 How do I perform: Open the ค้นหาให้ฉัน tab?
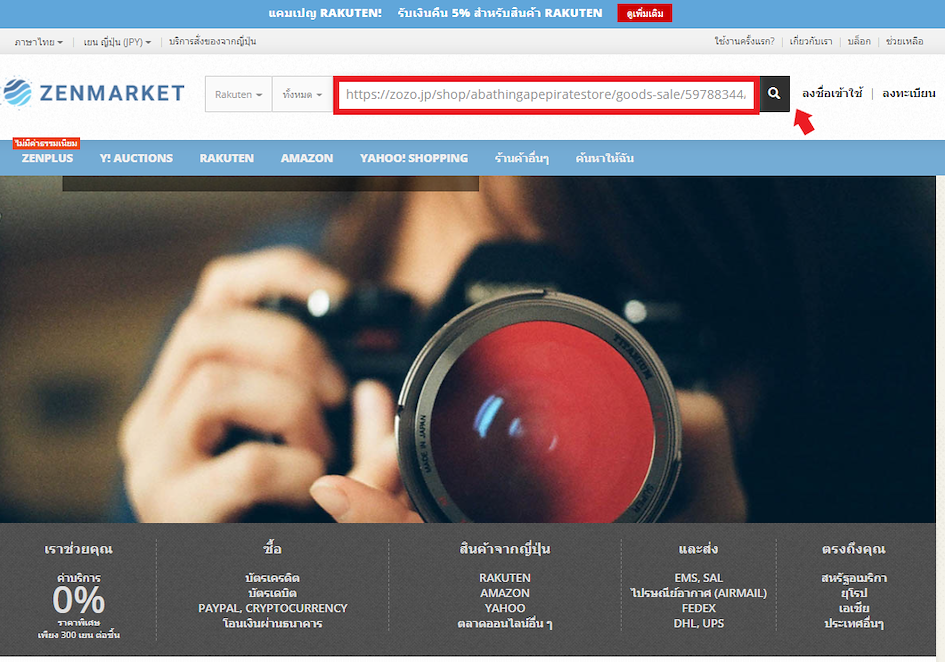pos(604,158)
